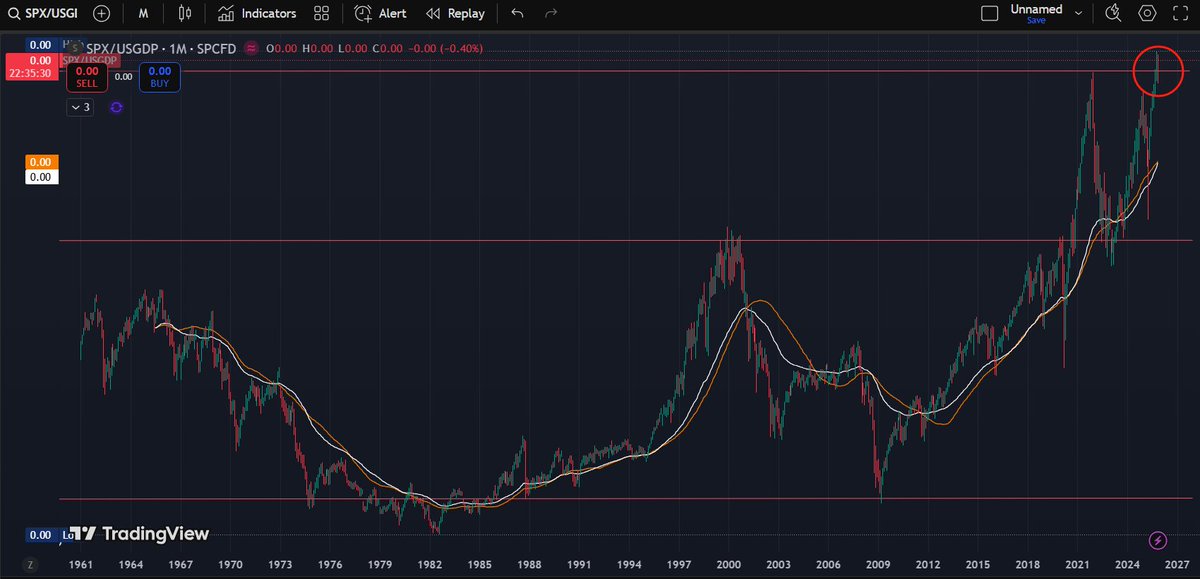Click the orange 0.00 price label
The height and width of the screenshot is (579, 1200).
point(42,162)
